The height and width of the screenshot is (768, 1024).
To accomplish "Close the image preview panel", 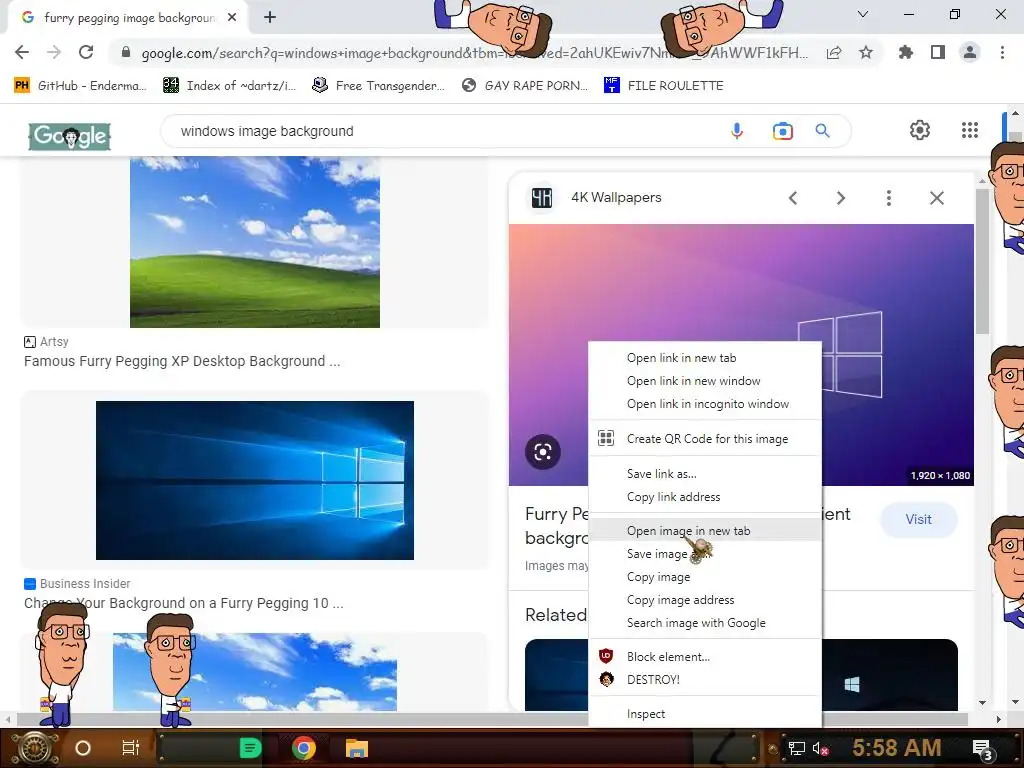I will (936, 198).
